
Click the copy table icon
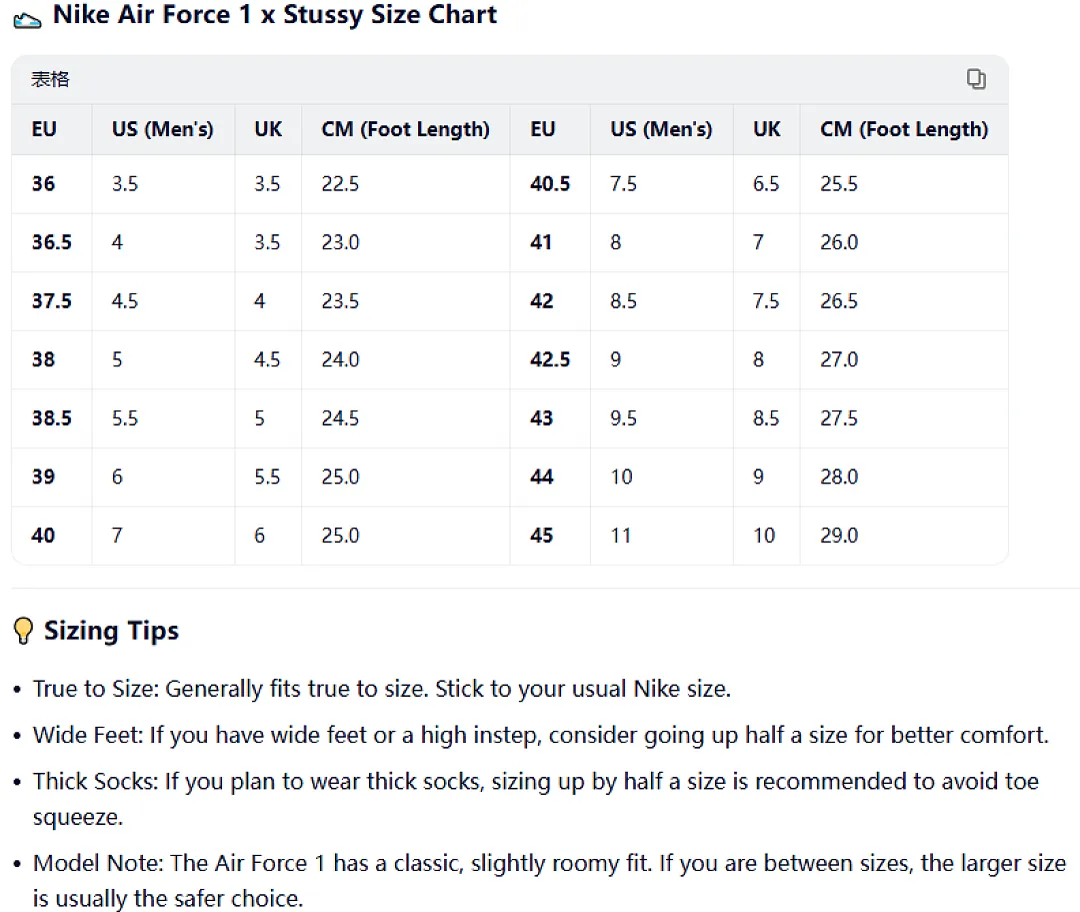975,79
